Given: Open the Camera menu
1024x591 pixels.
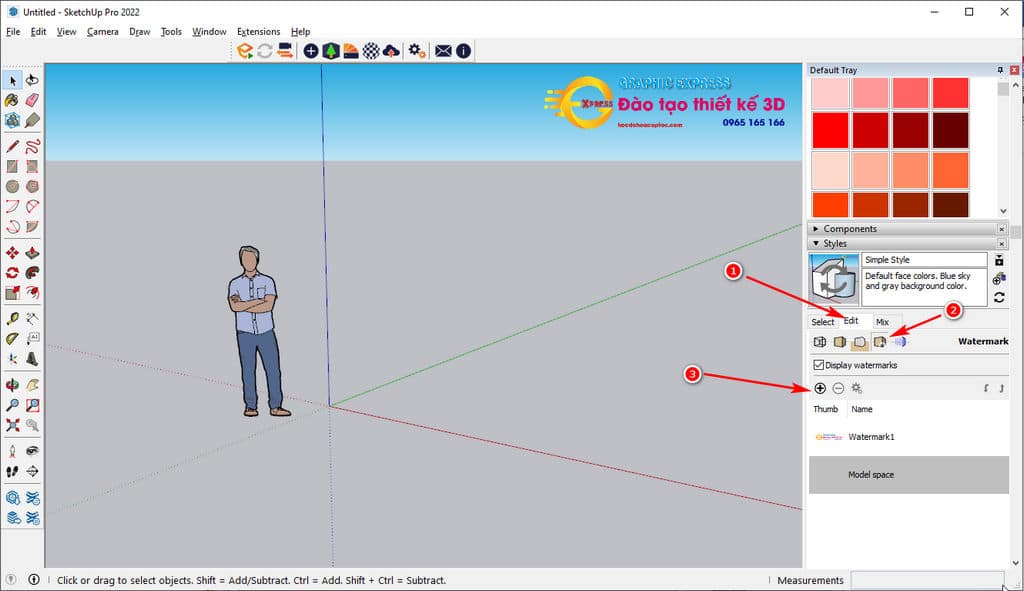Looking at the screenshot, I should click(x=103, y=31).
